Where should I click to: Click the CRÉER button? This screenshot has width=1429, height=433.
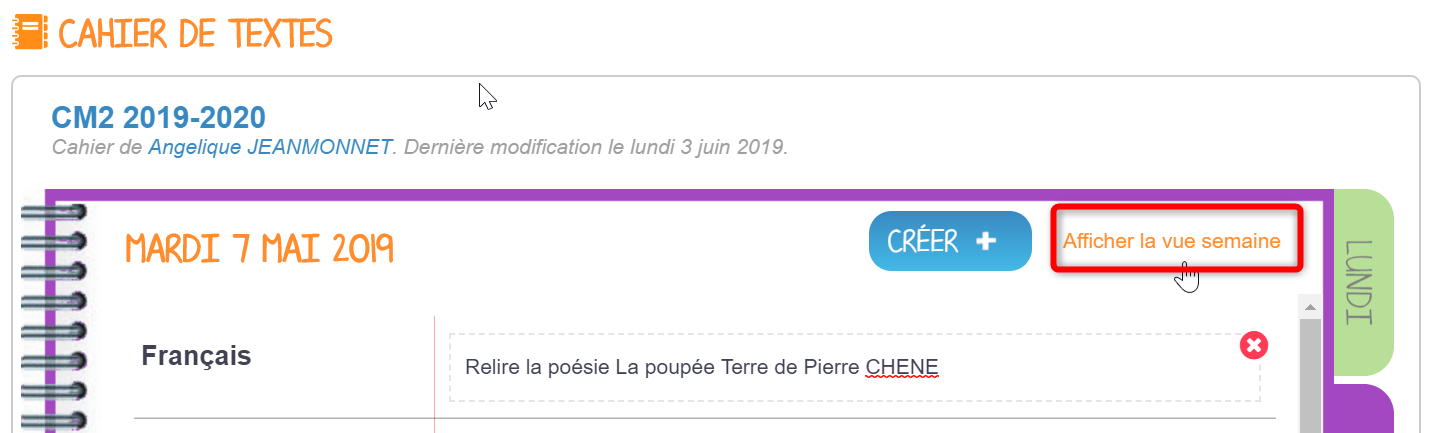(x=950, y=241)
